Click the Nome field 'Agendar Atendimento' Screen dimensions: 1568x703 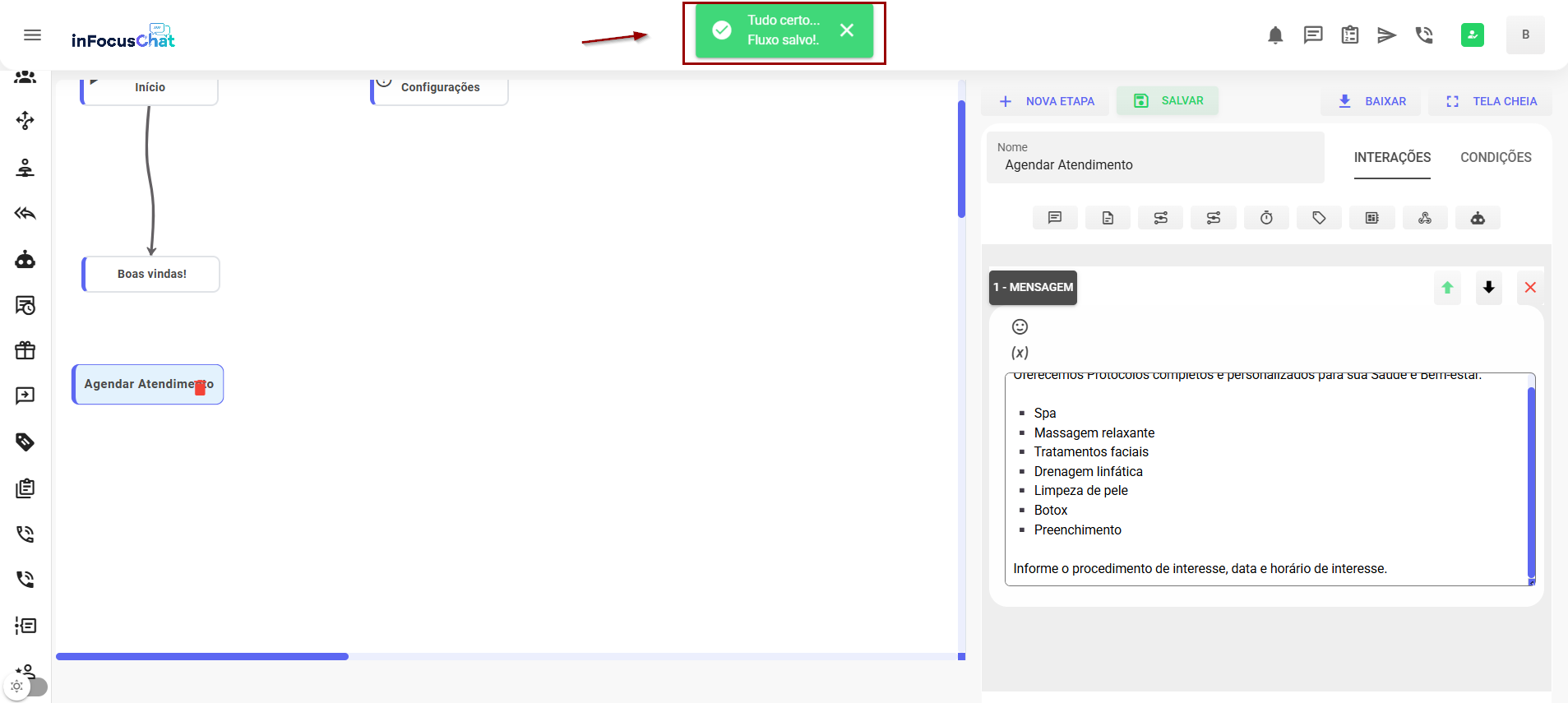1154,164
